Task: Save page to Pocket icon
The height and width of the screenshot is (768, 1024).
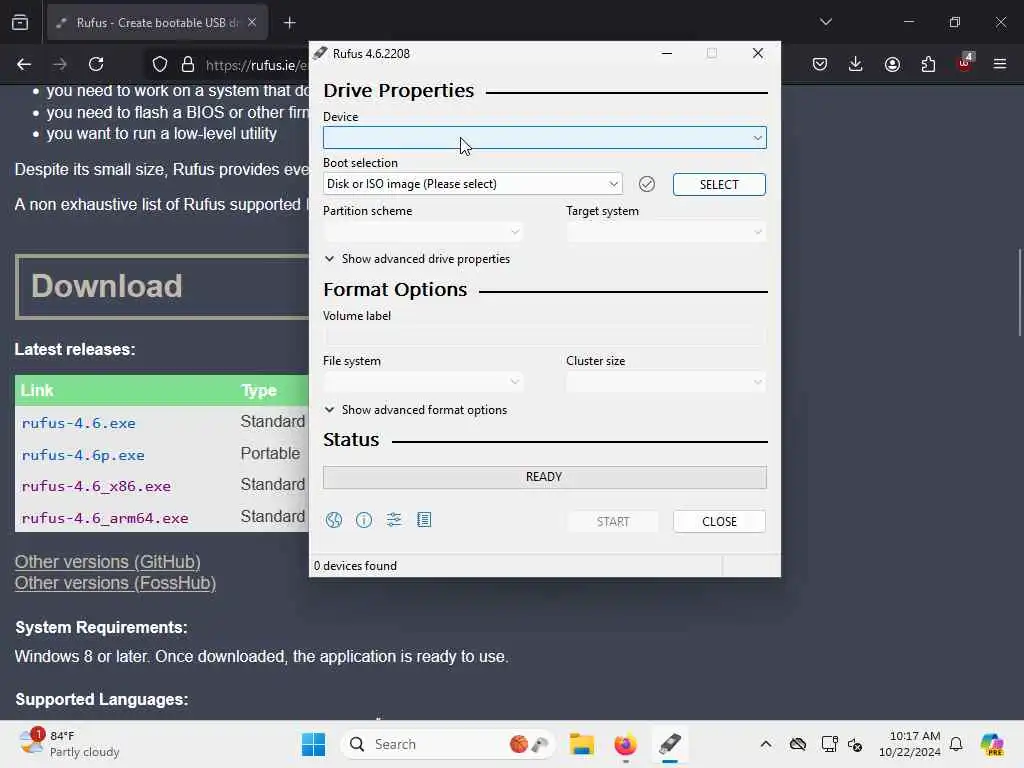Action: pyautogui.click(x=820, y=64)
